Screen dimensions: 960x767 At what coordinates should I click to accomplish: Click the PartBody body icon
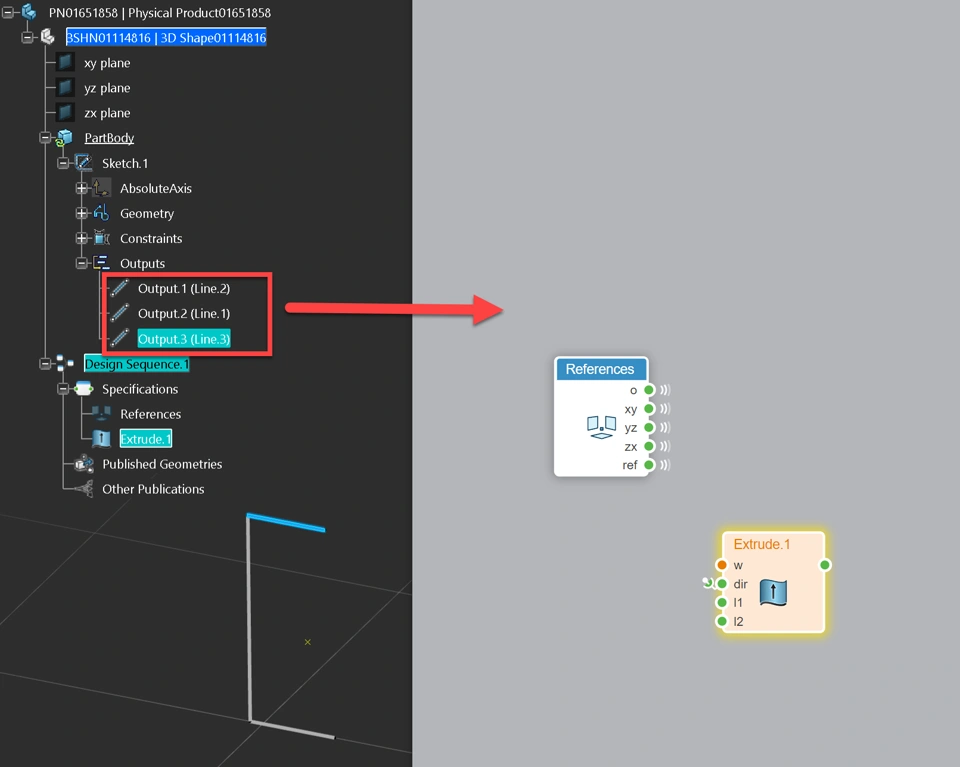[64, 138]
